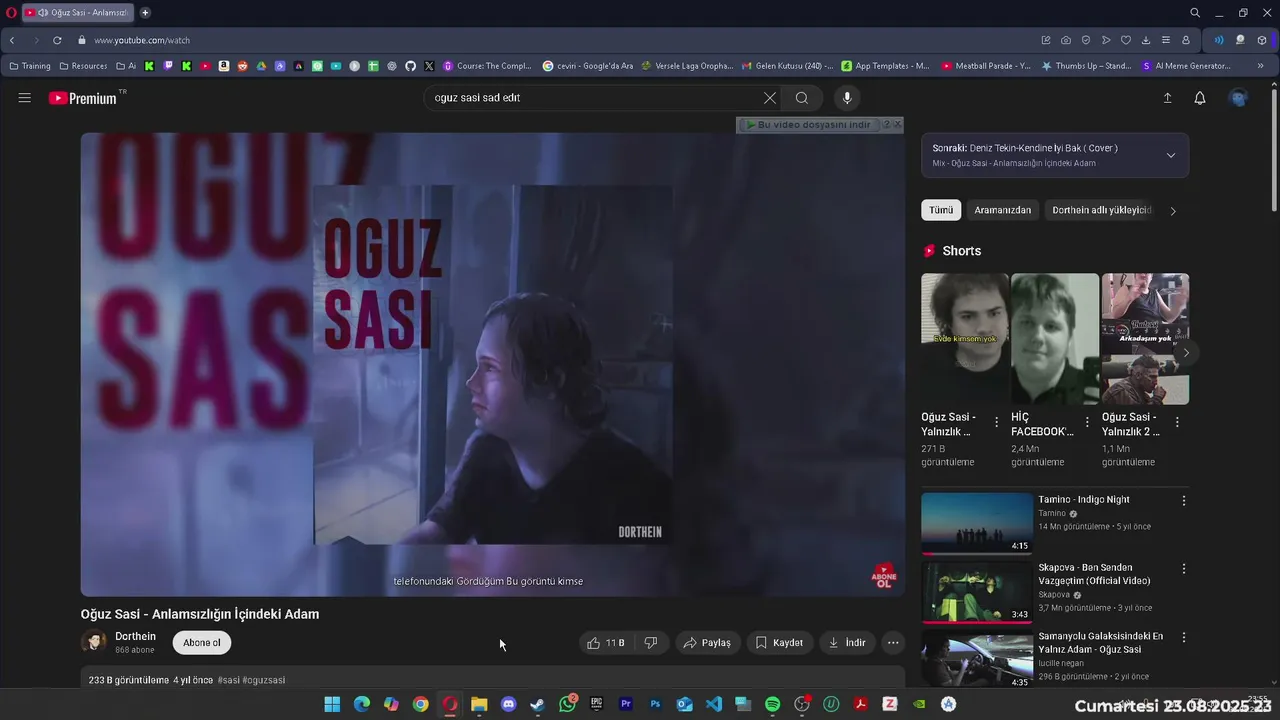Open the Dorthein channel name link
This screenshot has height=720, width=1280.
(135, 636)
